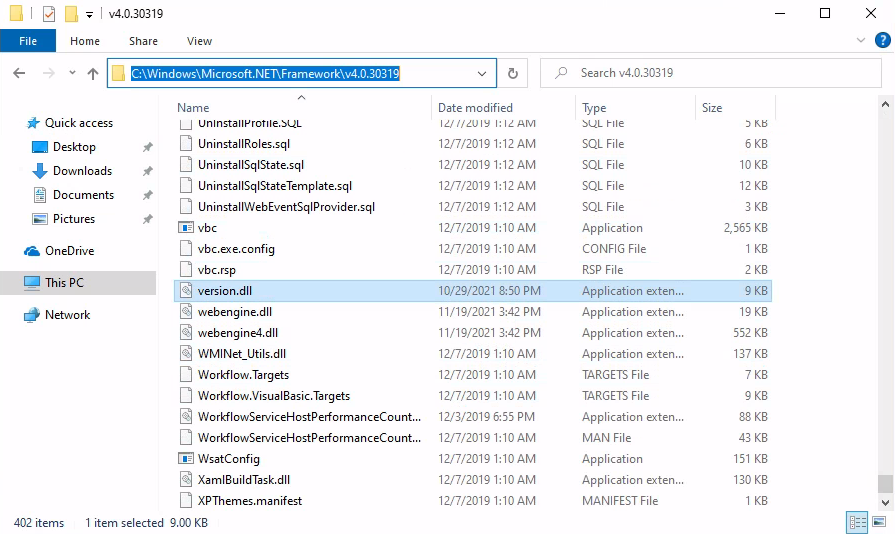Click the Downloads arrow icon in sidebar
Image resolution: width=895 pixels, height=534 pixels.
pos(39,171)
